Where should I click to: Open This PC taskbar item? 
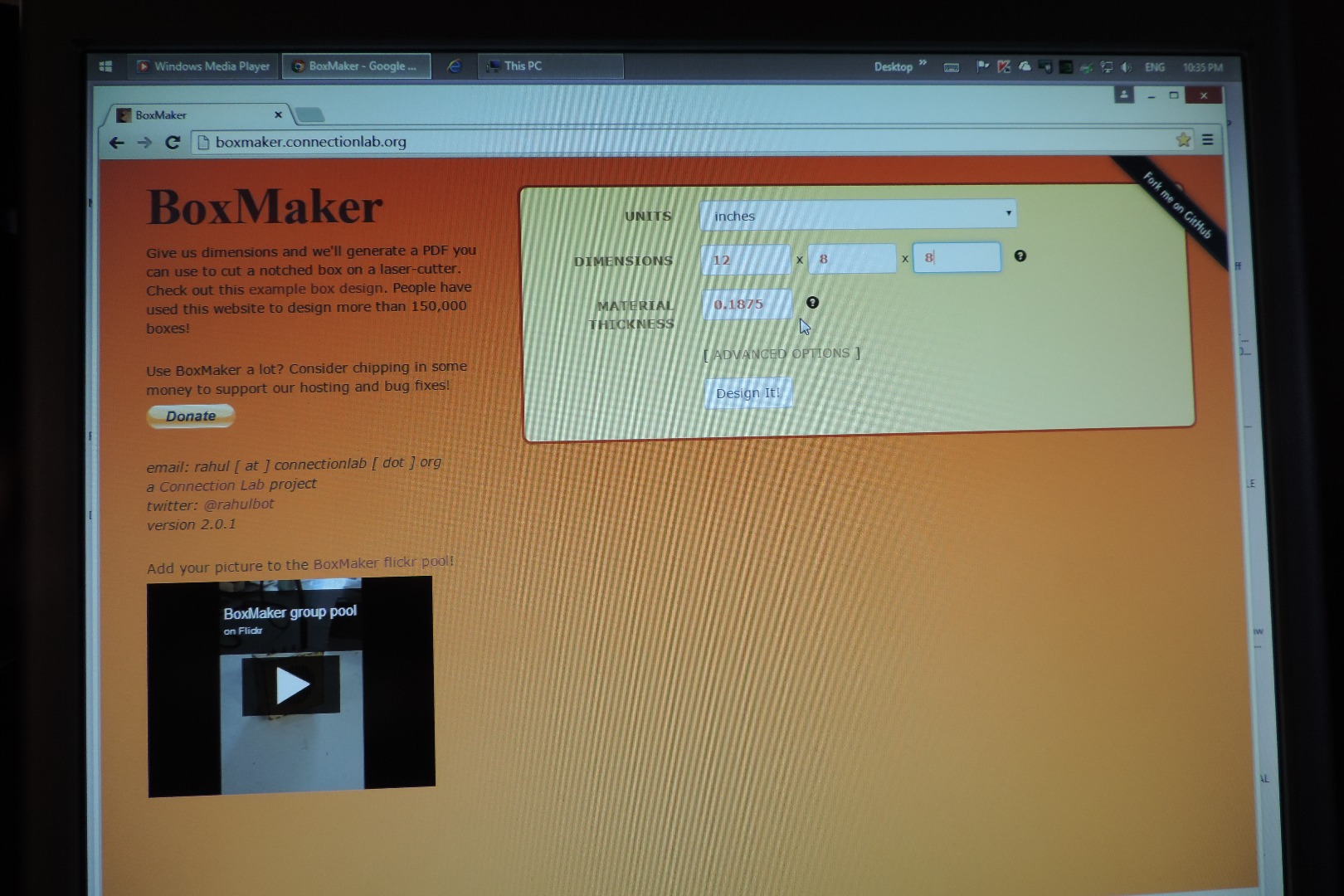550,66
